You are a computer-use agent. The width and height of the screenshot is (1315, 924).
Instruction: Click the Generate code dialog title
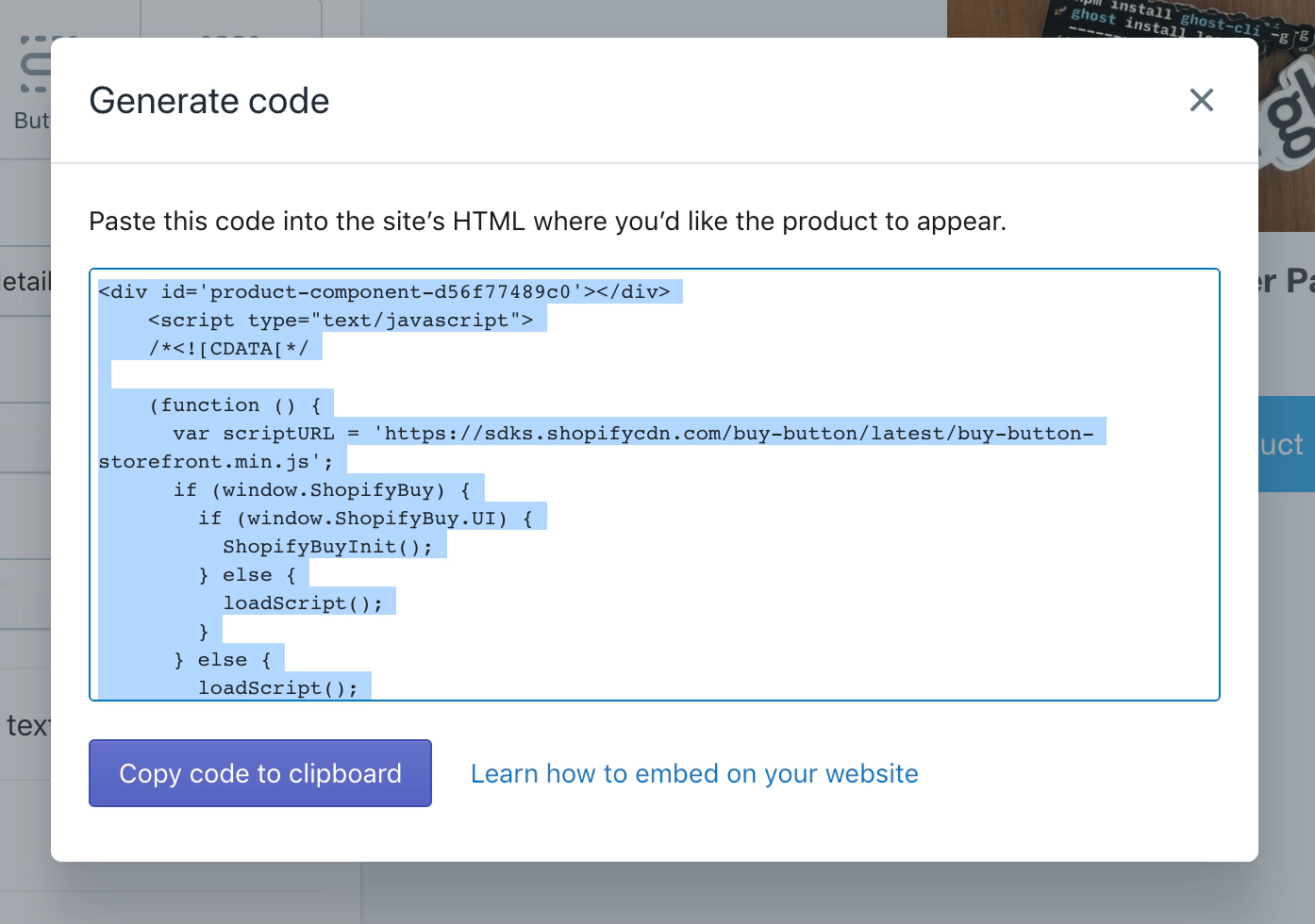pyautogui.click(x=209, y=101)
